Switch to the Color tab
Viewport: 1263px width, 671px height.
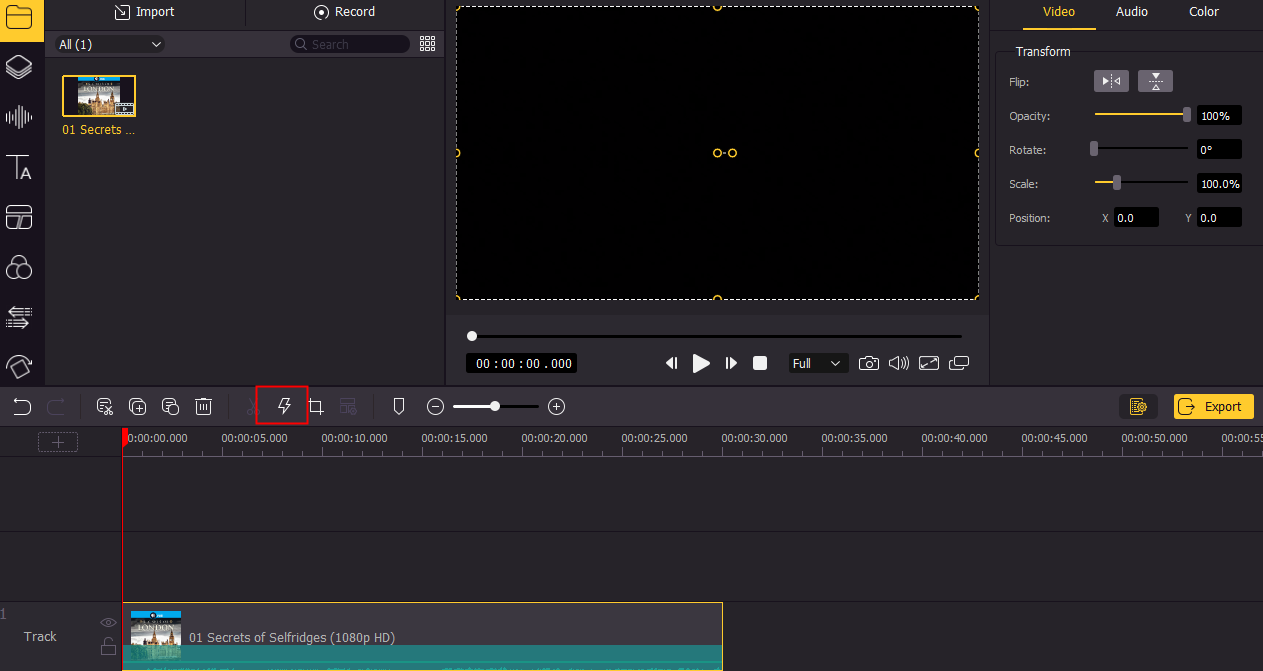point(1204,12)
